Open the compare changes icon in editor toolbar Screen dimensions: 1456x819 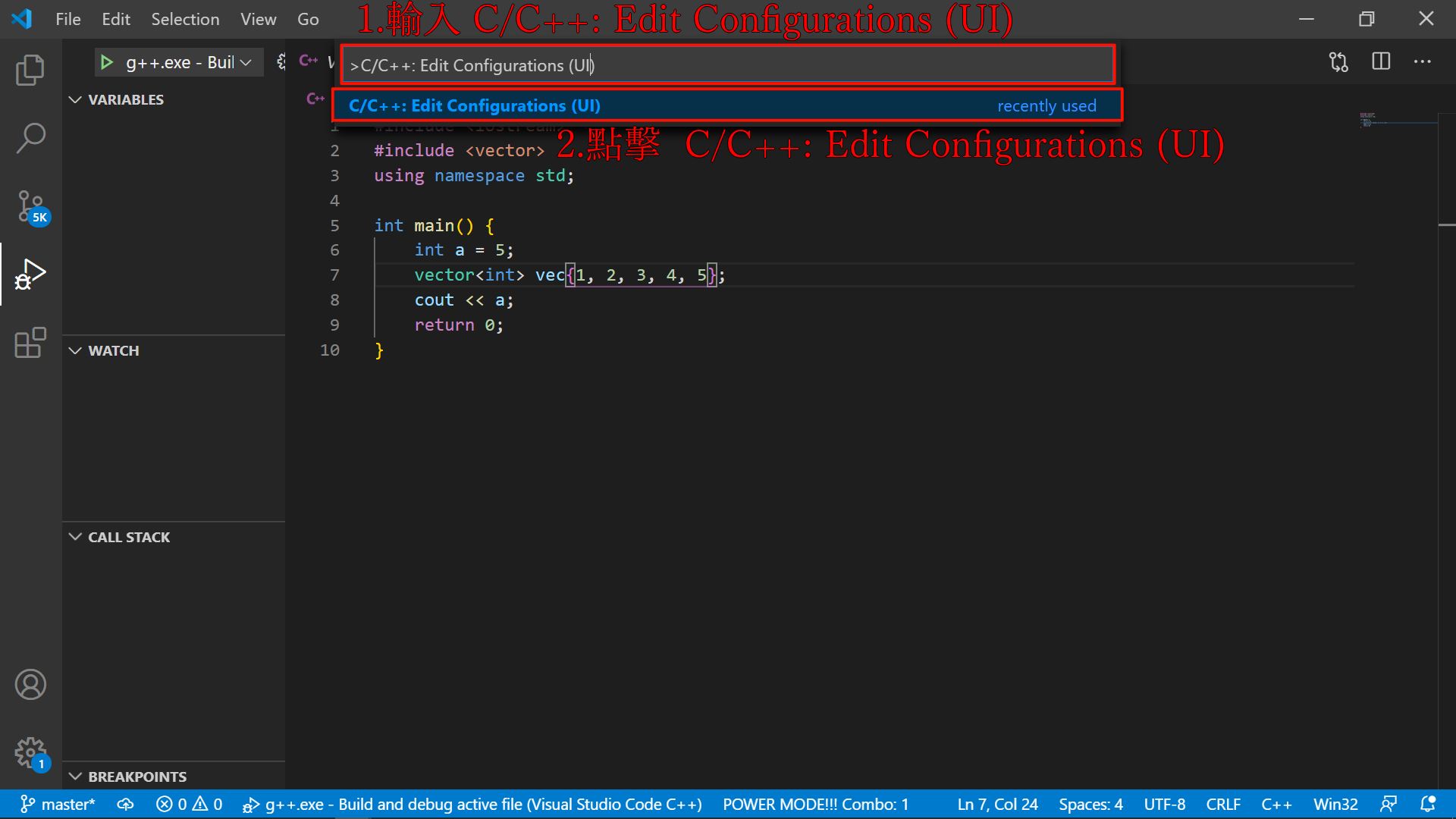click(1338, 61)
